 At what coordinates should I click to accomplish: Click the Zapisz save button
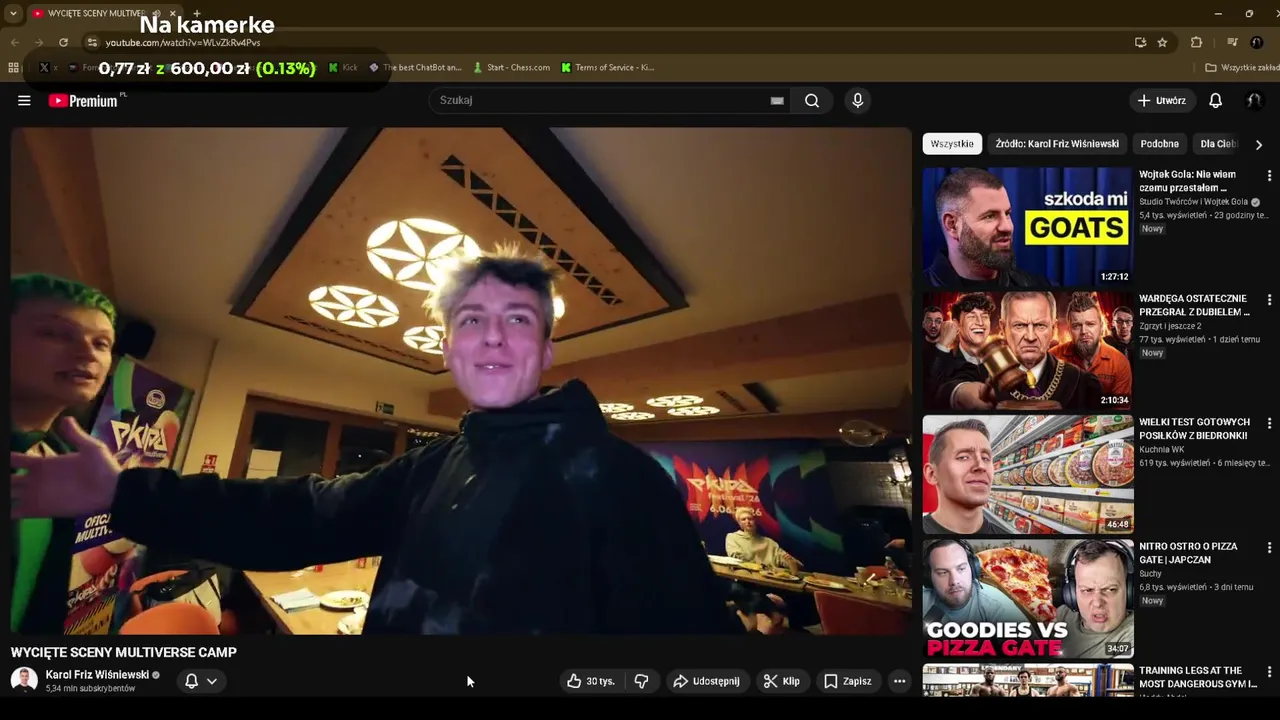(x=847, y=681)
